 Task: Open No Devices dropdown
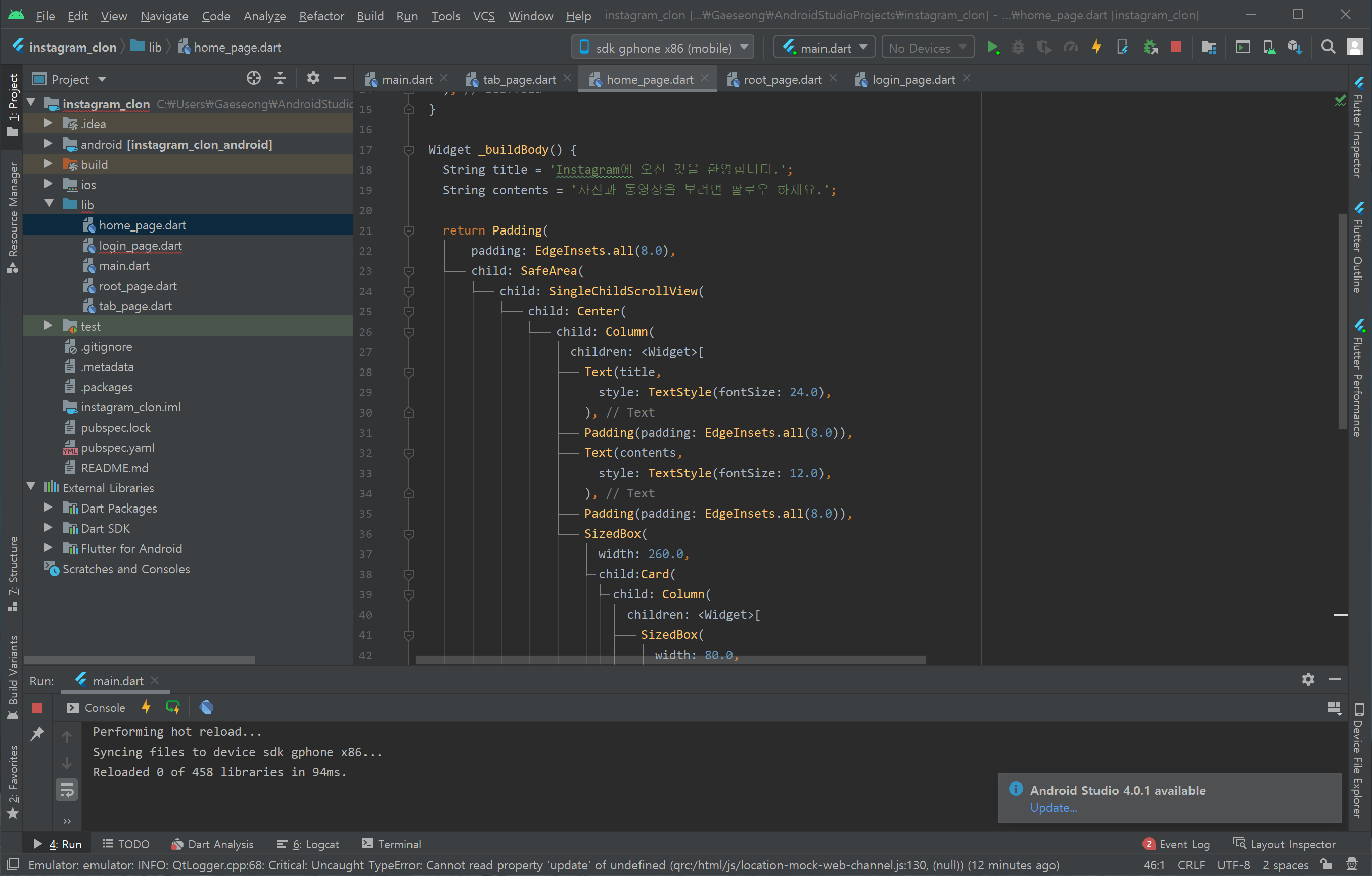[x=928, y=48]
